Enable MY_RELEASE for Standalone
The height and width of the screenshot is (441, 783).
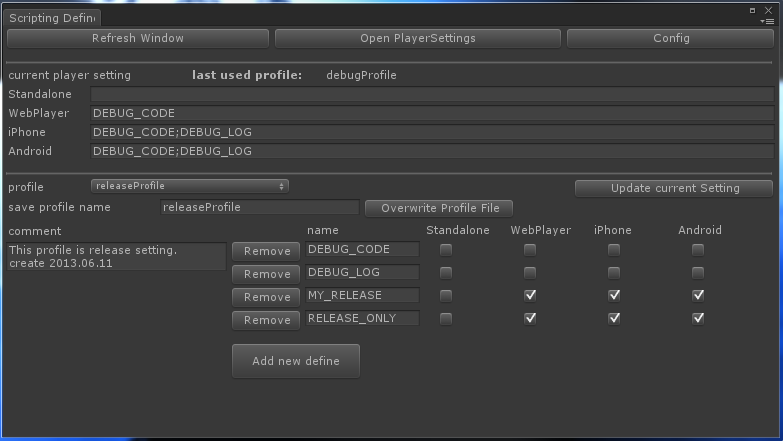coord(446,296)
